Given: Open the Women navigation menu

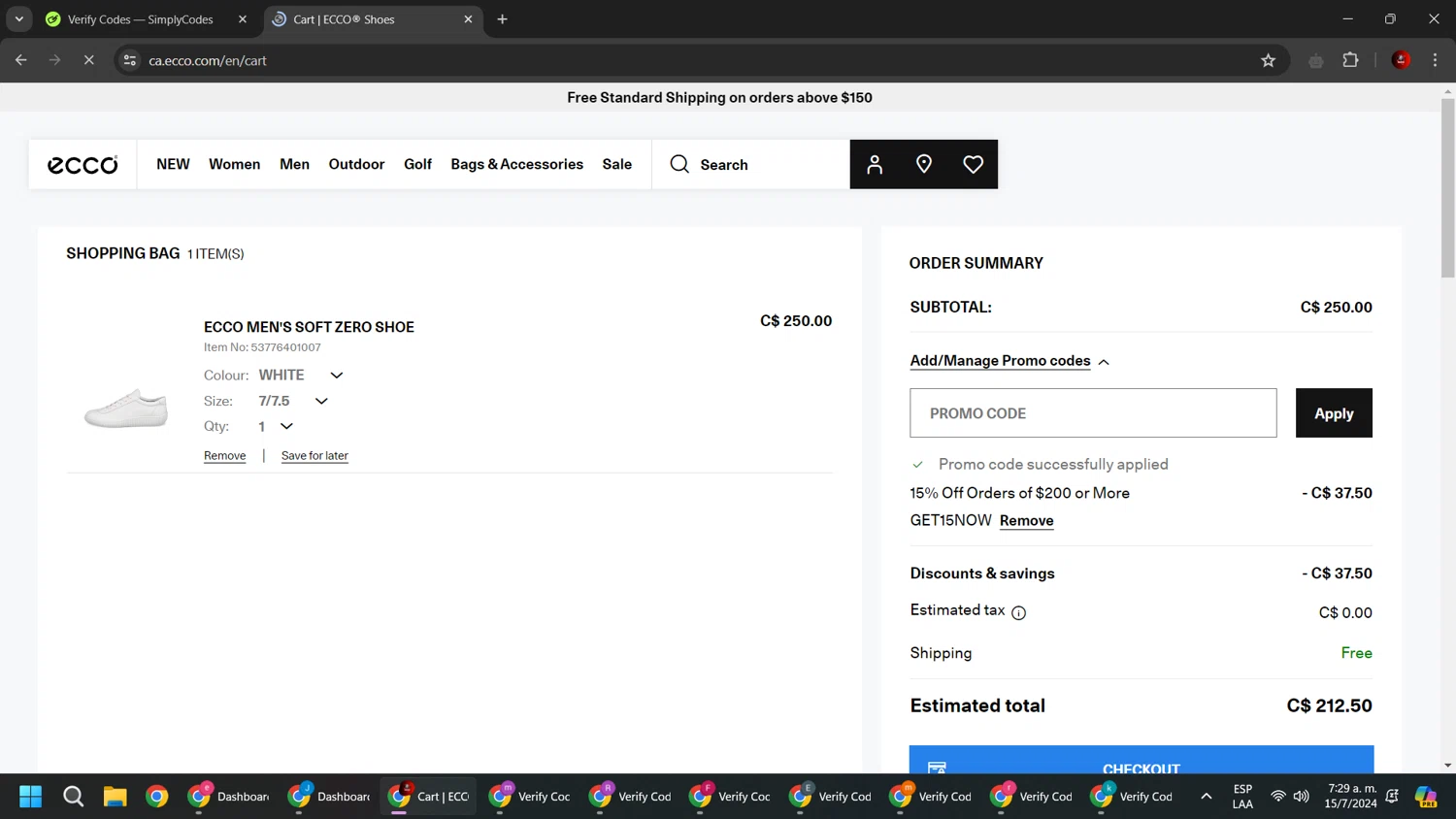Looking at the screenshot, I should point(234,164).
